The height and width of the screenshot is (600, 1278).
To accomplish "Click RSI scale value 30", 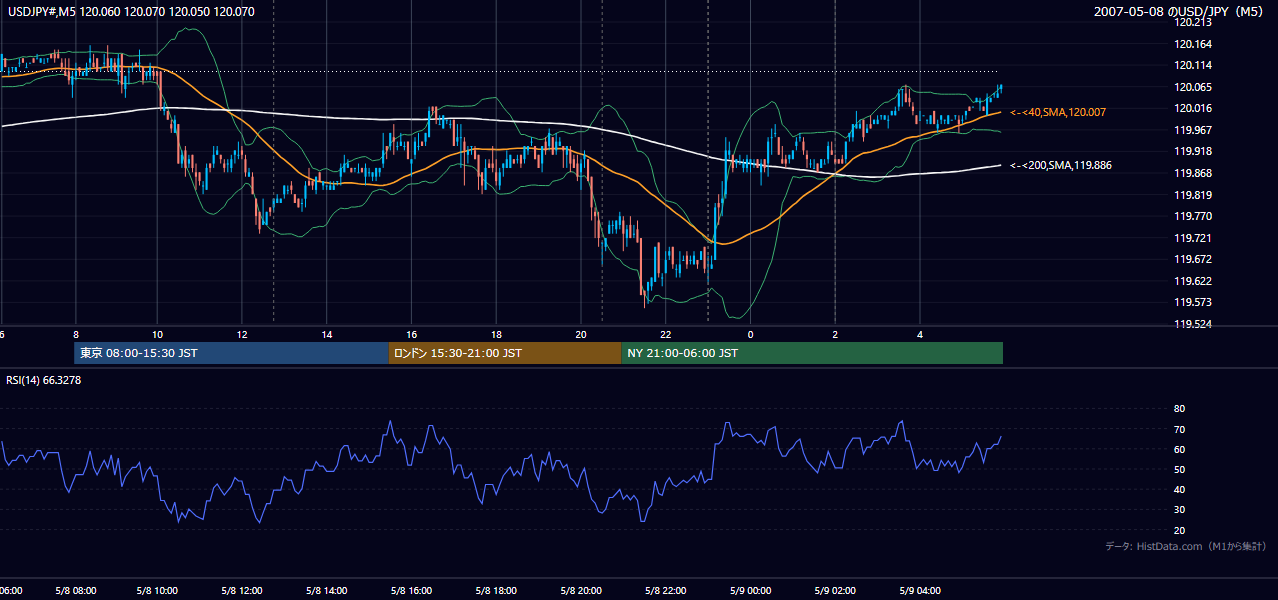I will coord(1180,509).
